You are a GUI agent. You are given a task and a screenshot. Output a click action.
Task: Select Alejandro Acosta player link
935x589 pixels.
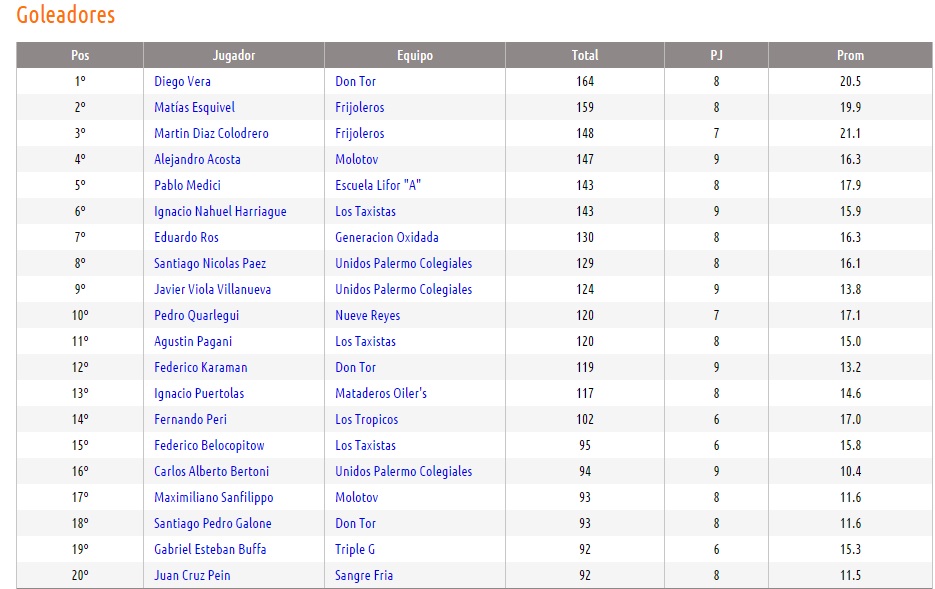point(197,159)
